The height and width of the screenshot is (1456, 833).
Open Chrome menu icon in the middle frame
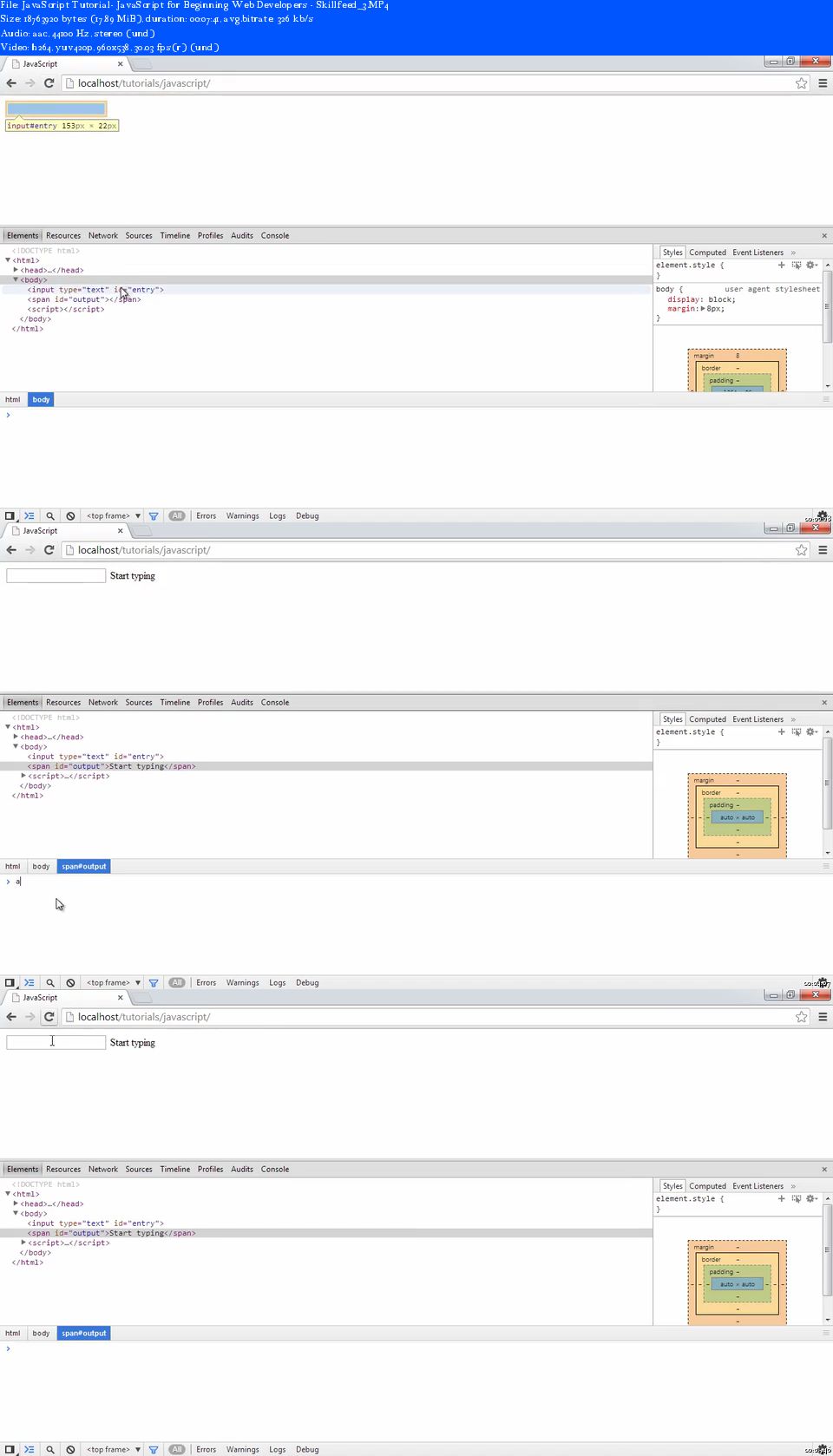pos(823,550)
